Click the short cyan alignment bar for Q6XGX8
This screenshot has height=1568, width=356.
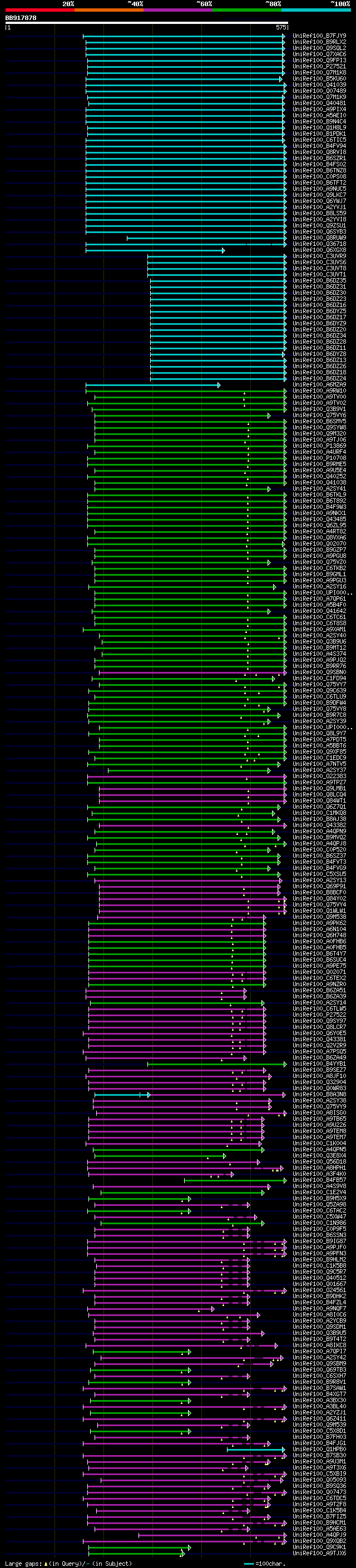(x=155, y=250)
